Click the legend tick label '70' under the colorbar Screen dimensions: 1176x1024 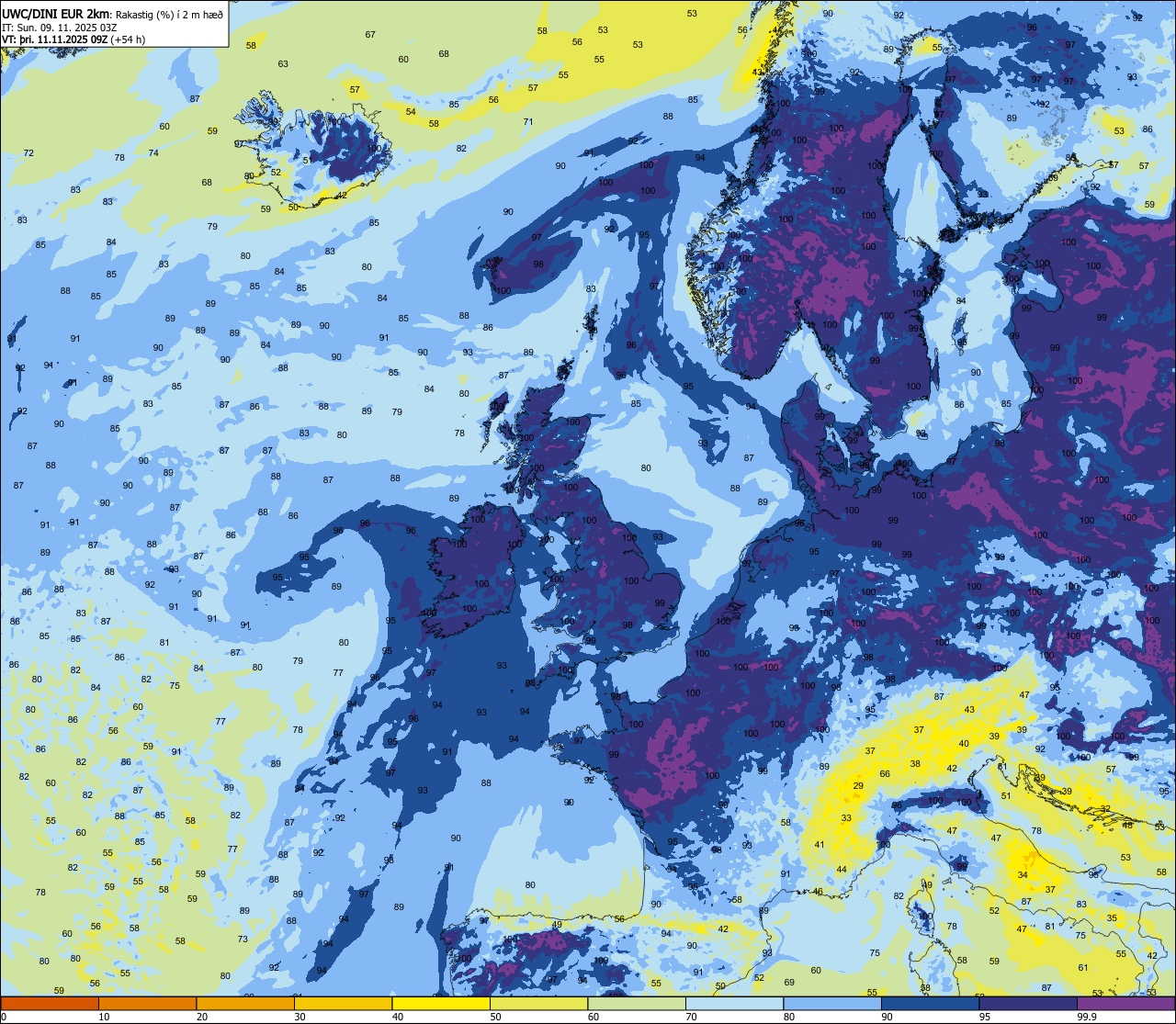(x=691, y=1017)
